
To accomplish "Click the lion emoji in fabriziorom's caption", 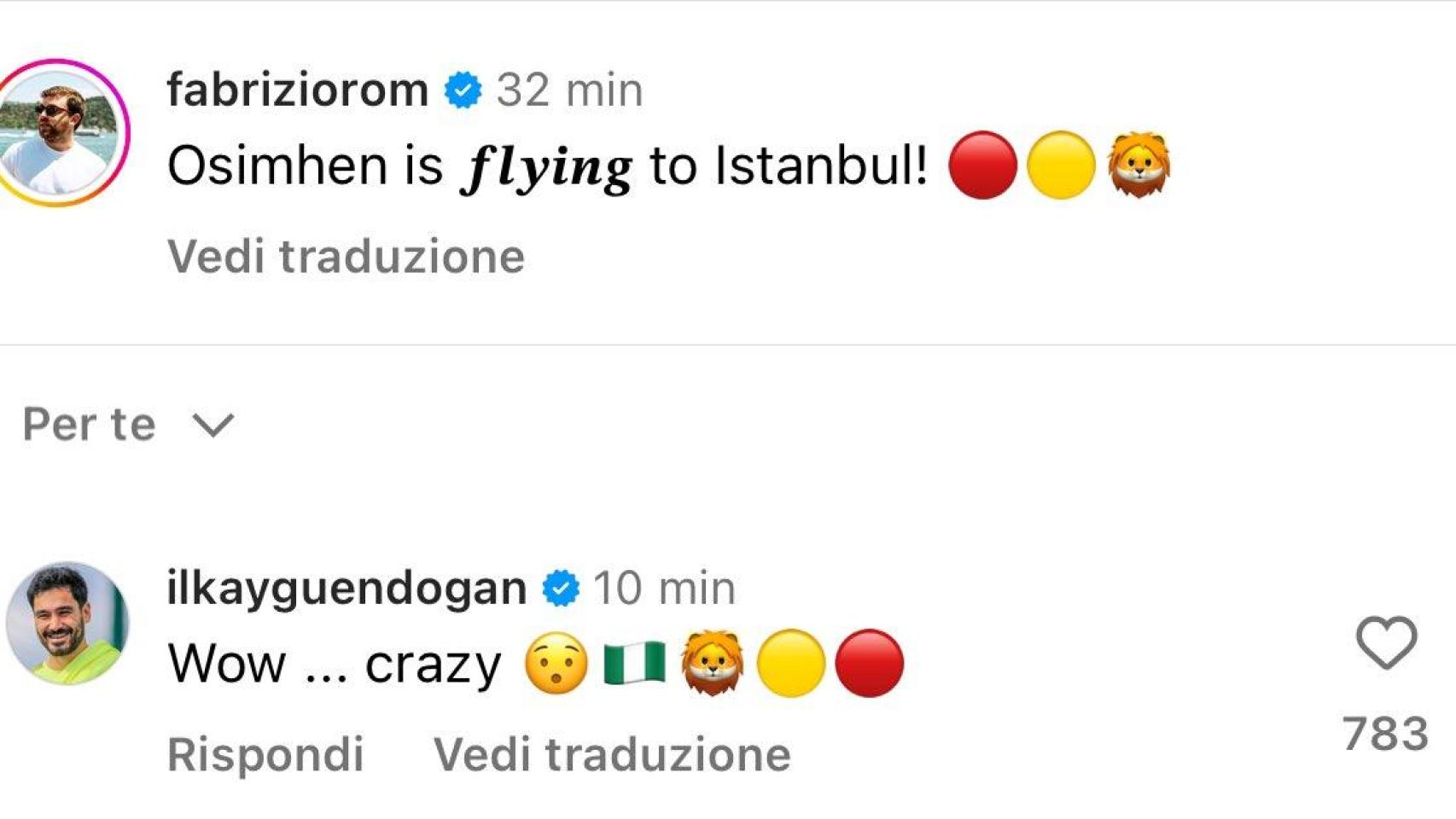I will (x=1139, y=165).
